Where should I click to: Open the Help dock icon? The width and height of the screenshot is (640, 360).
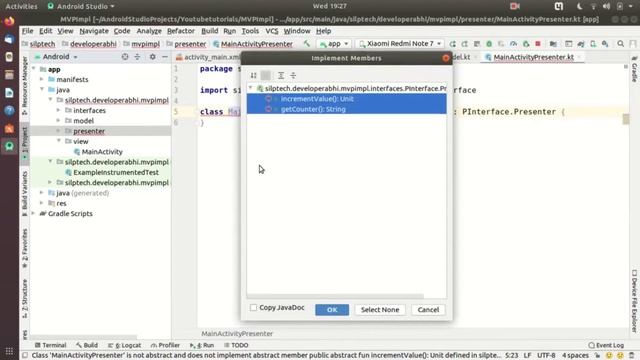(x=9, y=110)
